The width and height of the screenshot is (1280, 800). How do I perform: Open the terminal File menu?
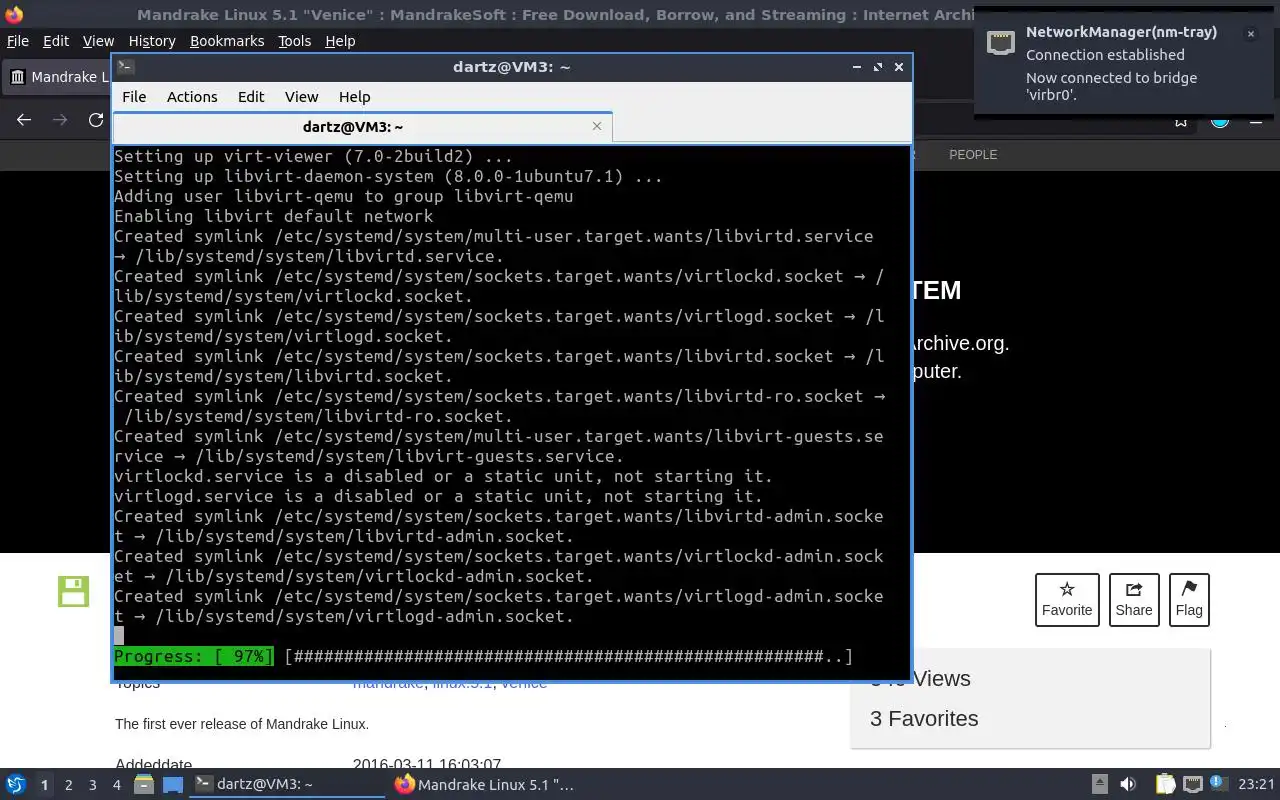(134, 97)
